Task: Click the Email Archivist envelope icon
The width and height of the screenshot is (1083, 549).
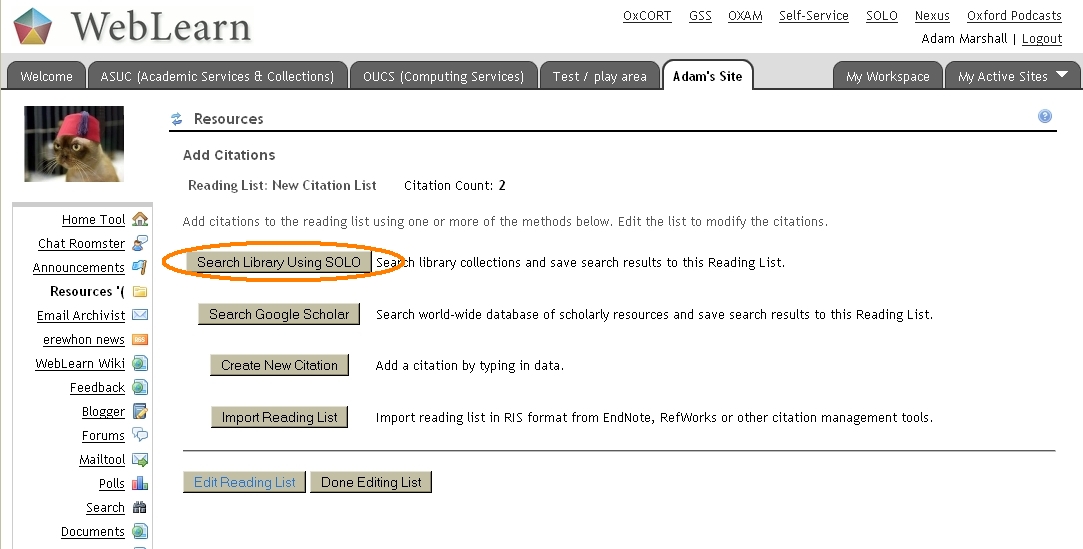Action: click(140, 315)
